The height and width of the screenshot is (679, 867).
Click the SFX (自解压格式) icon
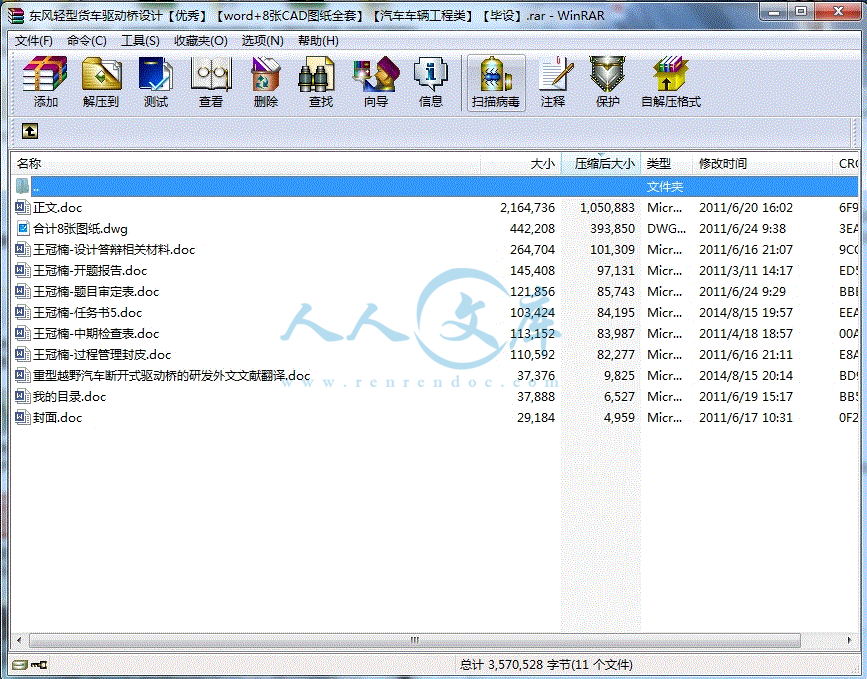click(670, 74)
